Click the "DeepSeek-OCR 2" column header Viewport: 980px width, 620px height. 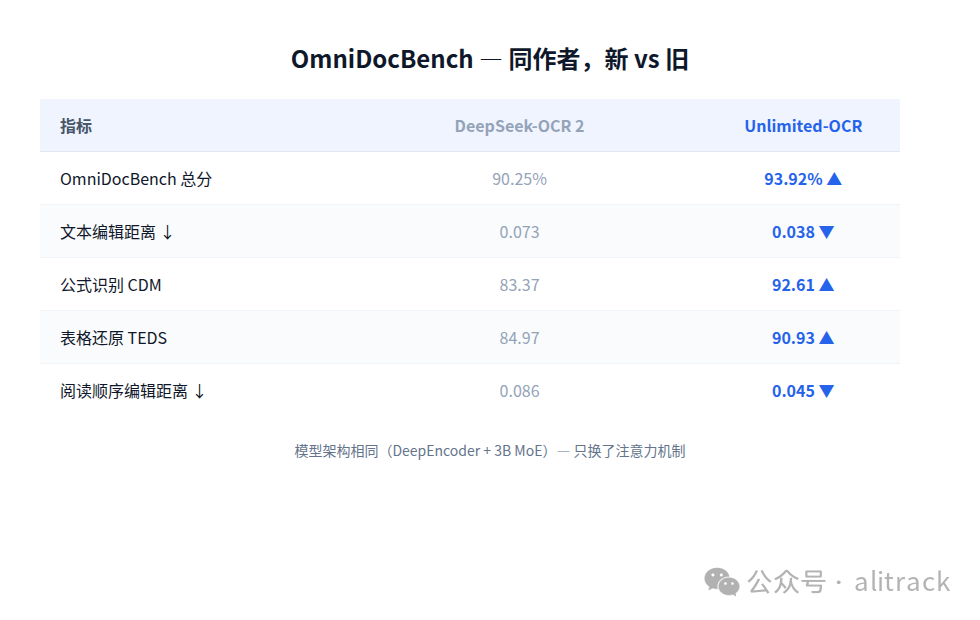[519, 126]
